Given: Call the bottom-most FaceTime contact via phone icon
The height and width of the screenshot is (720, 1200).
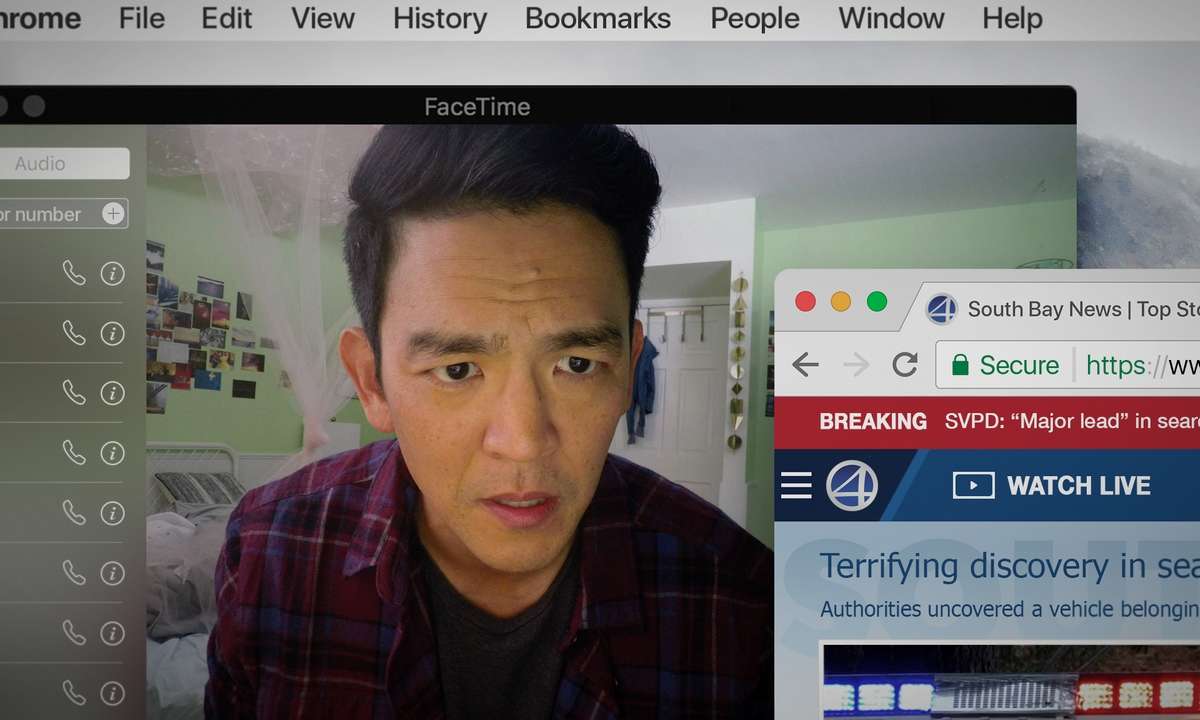Looking at the screenshot, I should click(74, 692).
